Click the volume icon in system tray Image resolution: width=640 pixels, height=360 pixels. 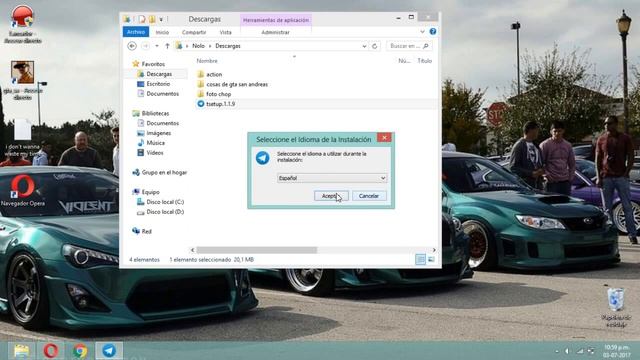tap(567, 351)
